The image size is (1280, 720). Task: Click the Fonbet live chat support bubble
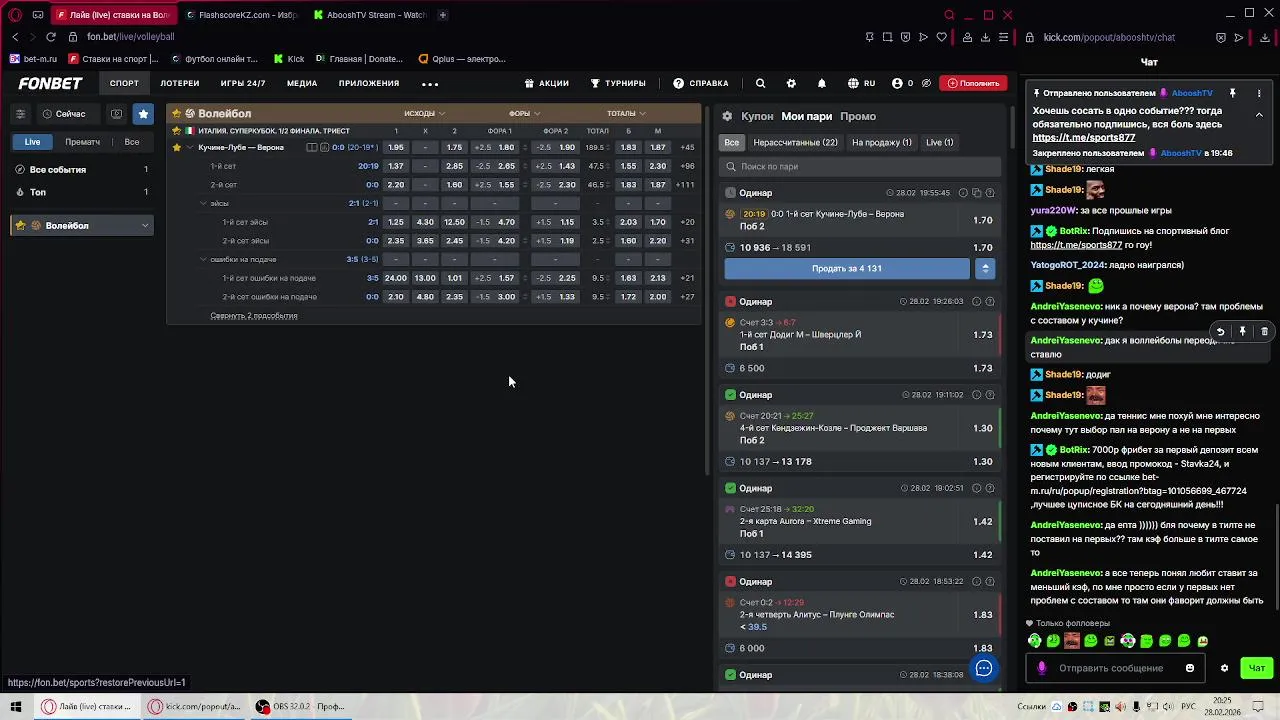point(984,668)
